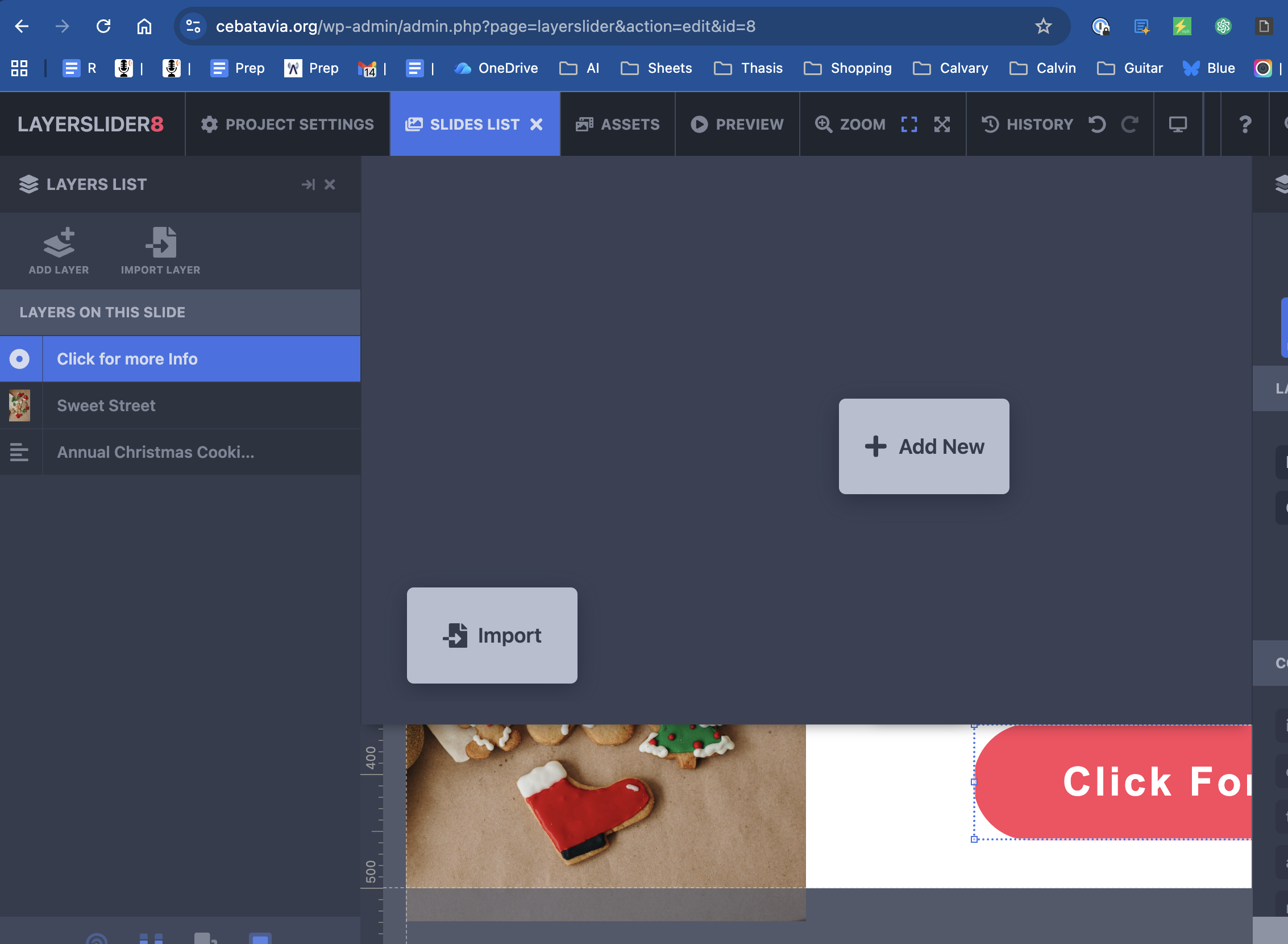Close the Slides List tab
The height and width of the screenshot is (944, 1288).
pos(536,124)
